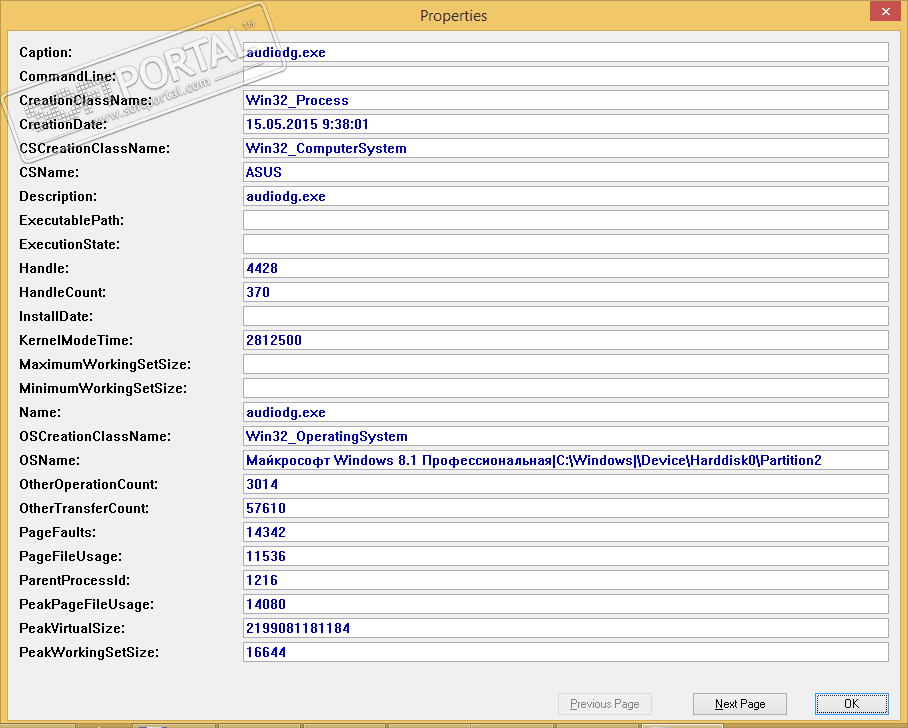Click the 'ExecutablePath:' label text
The height and width of the screenshot is (728, 908).
click(x=72, y=220)
